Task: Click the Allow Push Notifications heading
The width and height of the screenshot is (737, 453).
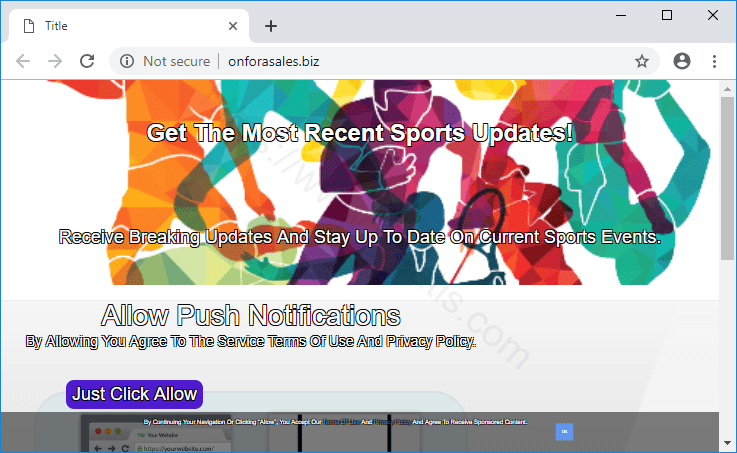Action: pos(251,316)
